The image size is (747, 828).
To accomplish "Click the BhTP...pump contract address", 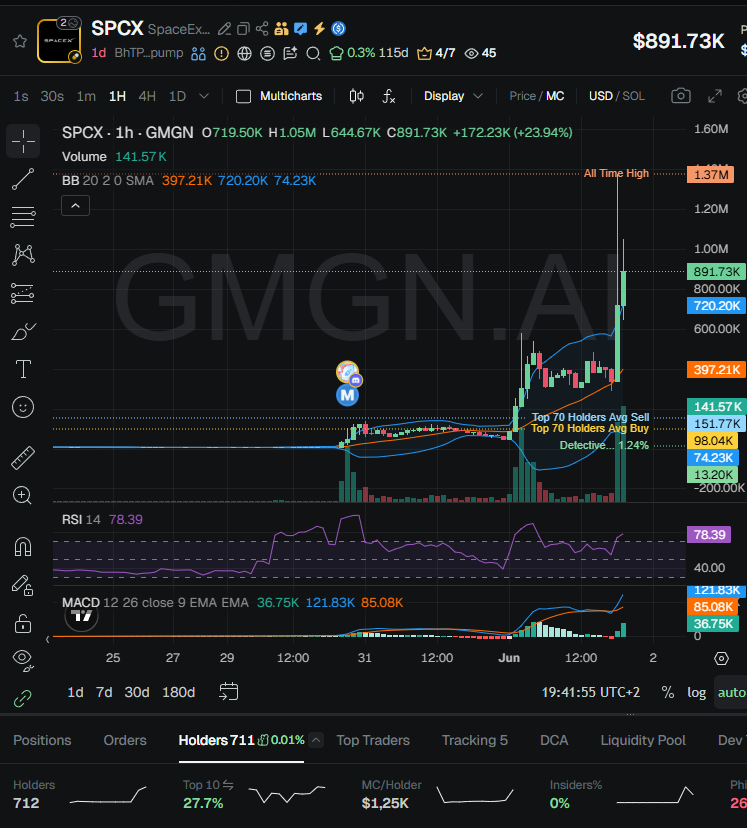I will [149, 53].
